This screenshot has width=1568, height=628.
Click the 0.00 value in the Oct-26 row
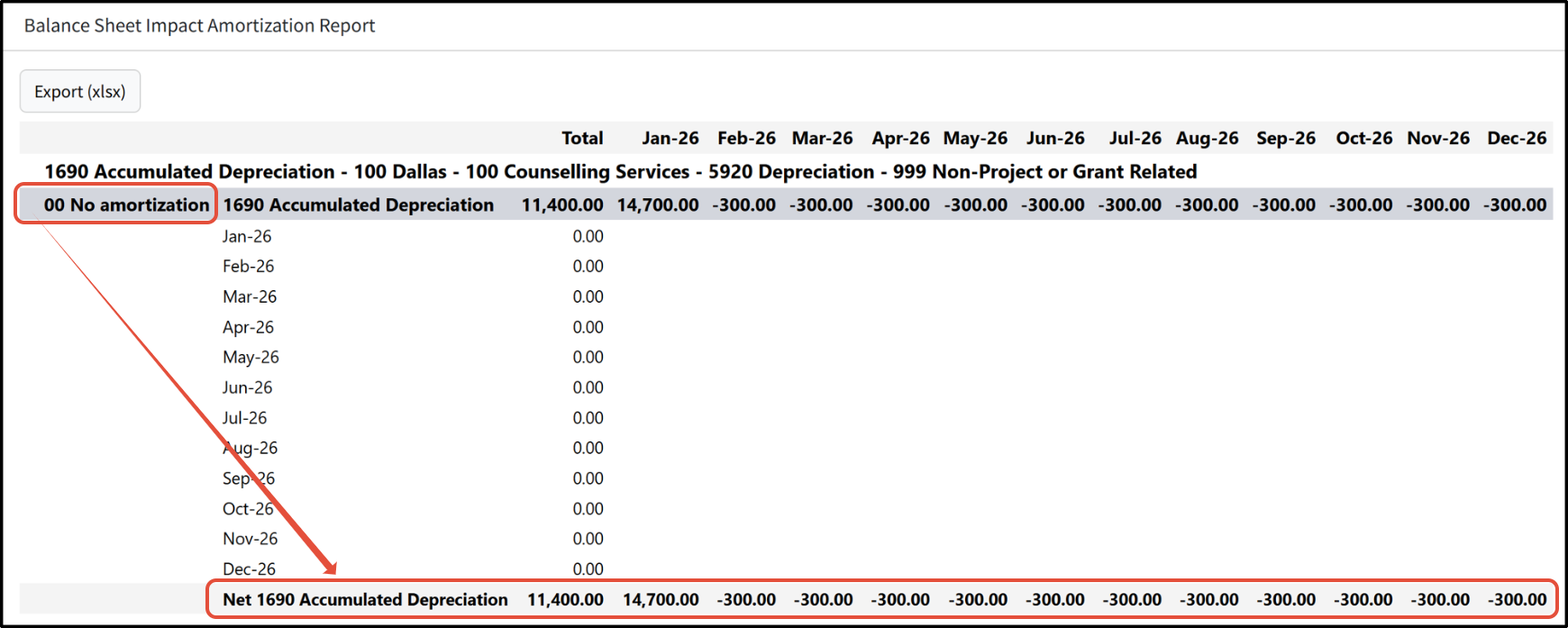(x=588, y=508)
